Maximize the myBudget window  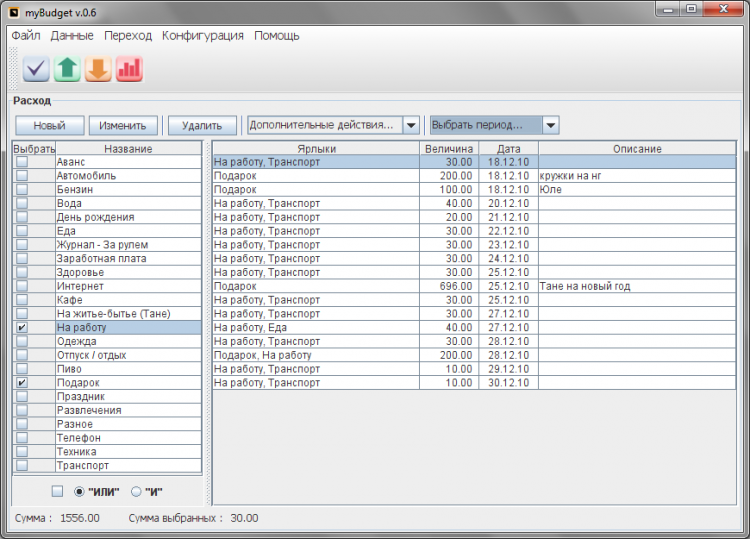click(691, 9)
